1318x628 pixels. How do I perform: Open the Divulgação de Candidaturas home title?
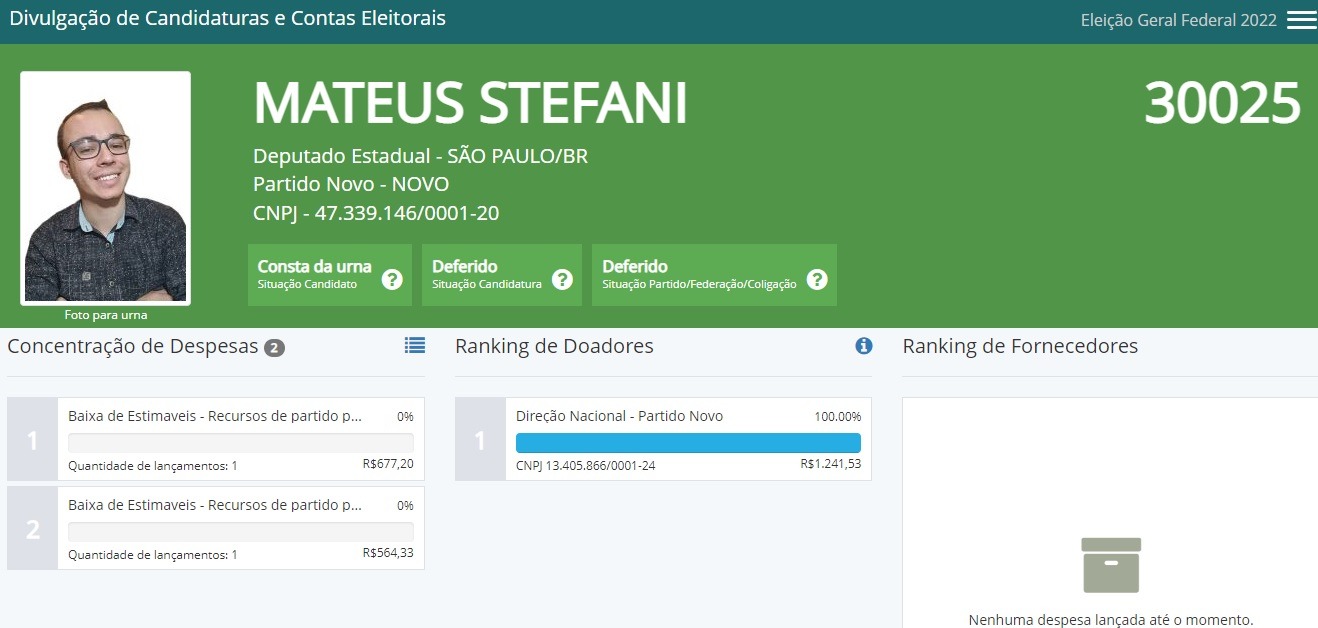pyautogui.click(x=227, y=19)
